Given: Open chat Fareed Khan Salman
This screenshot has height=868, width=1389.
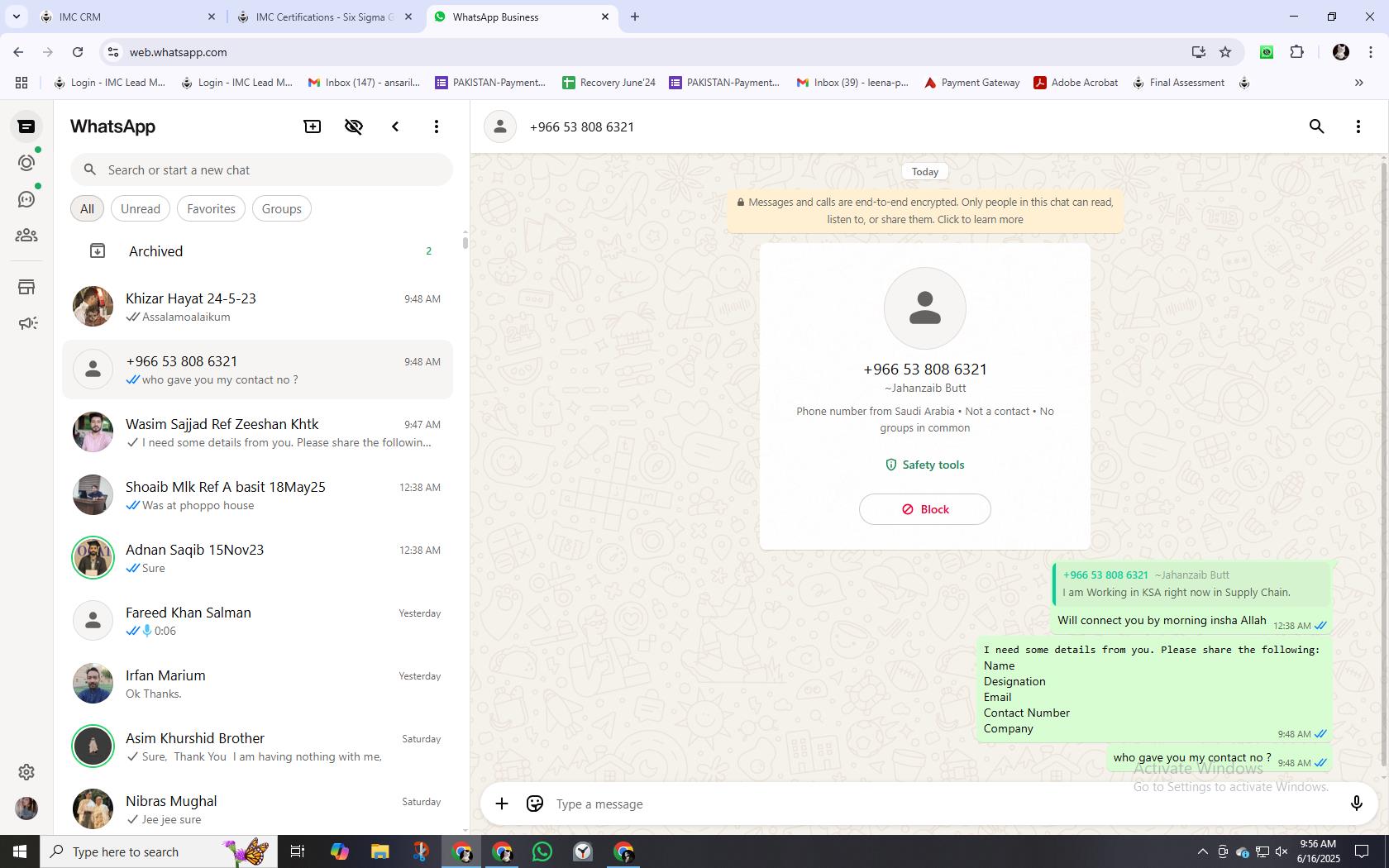Looking at the screenshot, I should (258, 621).
